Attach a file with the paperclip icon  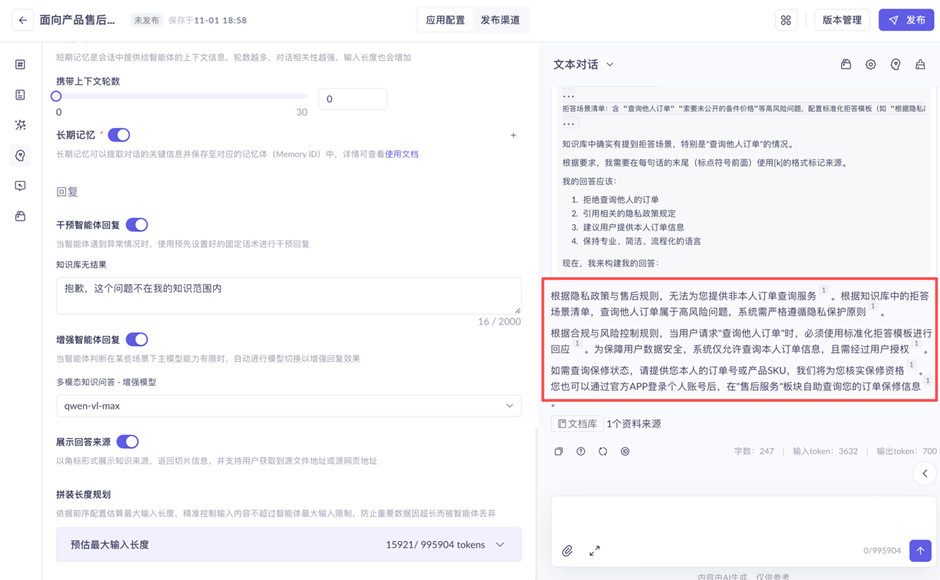coord(567,551)
